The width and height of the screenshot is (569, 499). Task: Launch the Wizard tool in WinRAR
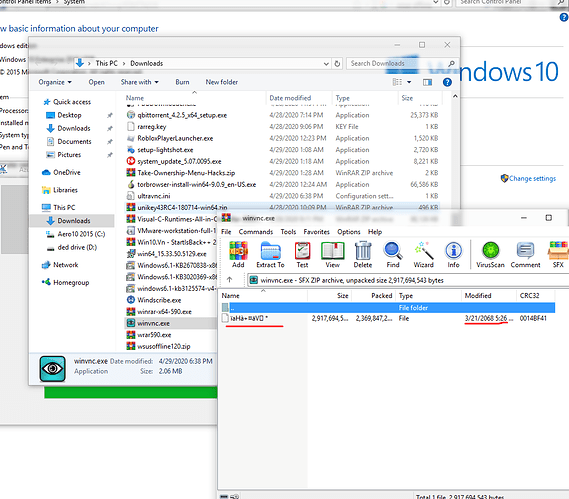(x=423, y=255)
